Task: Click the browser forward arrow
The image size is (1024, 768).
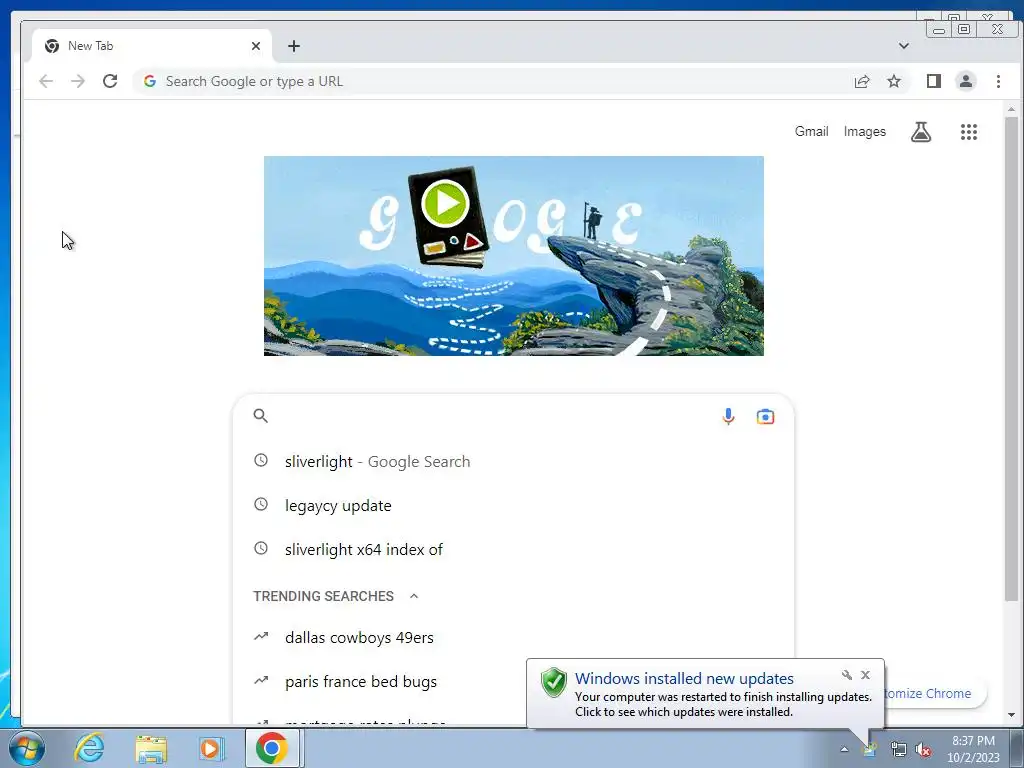Action: click(x=78, y=81)
